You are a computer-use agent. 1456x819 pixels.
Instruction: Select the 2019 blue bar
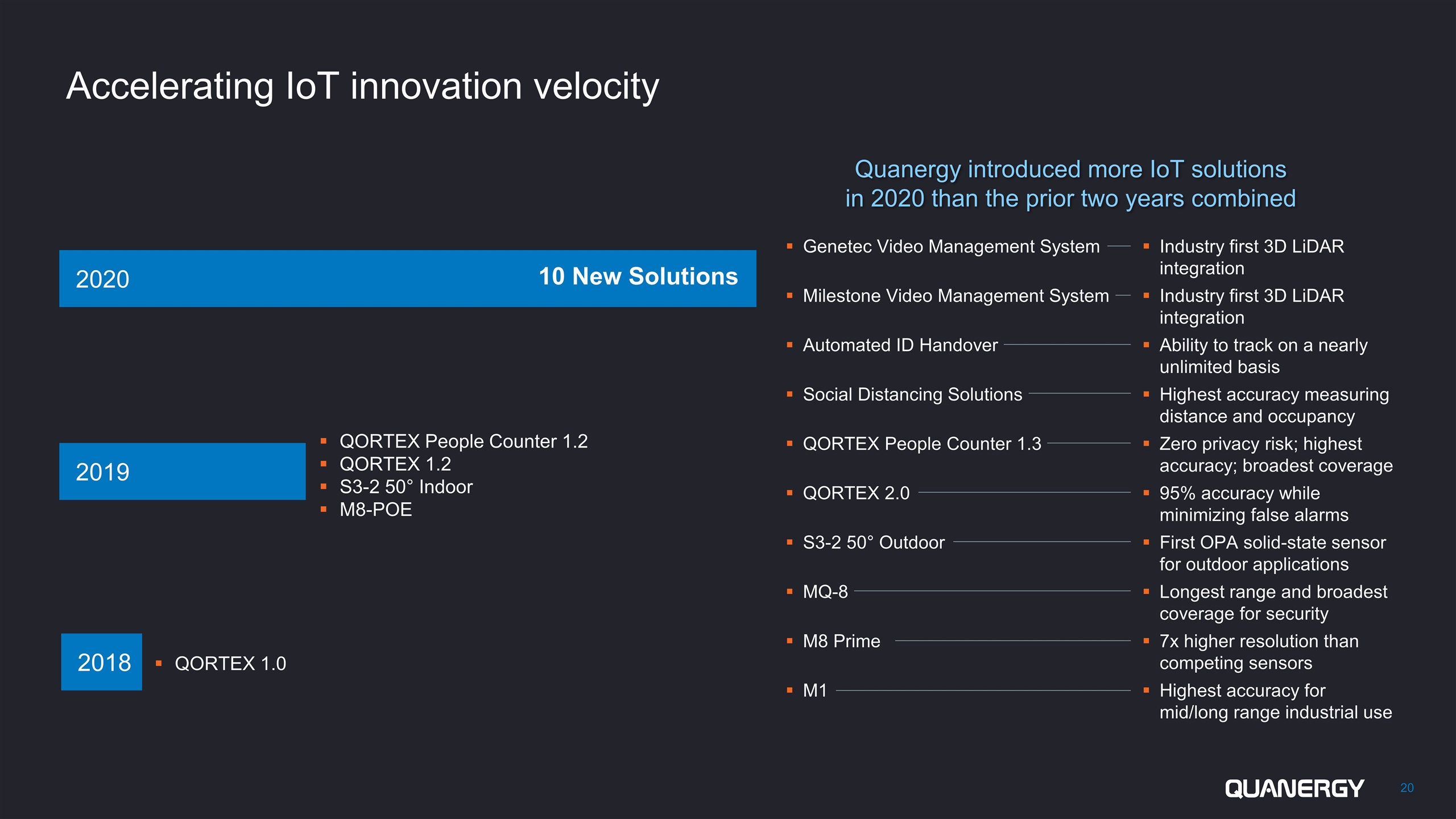(x=182, y=471)
